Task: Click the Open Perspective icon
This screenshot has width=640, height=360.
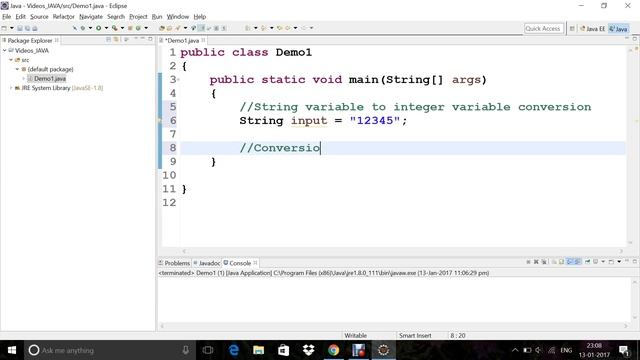Action: [x=572, y=29]
